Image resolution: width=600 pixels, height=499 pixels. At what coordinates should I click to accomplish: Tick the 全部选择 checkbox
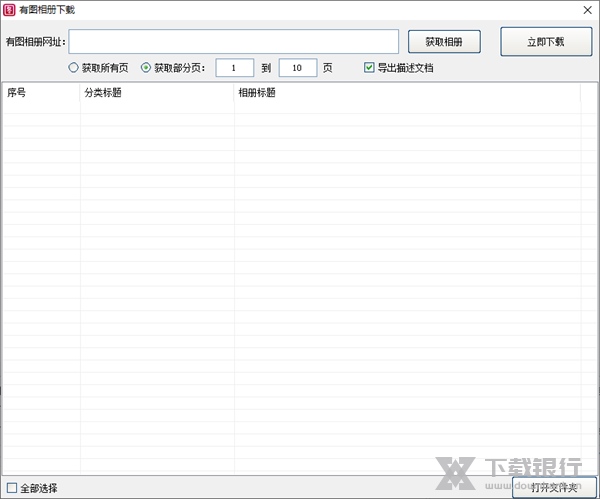coord(12,488)
